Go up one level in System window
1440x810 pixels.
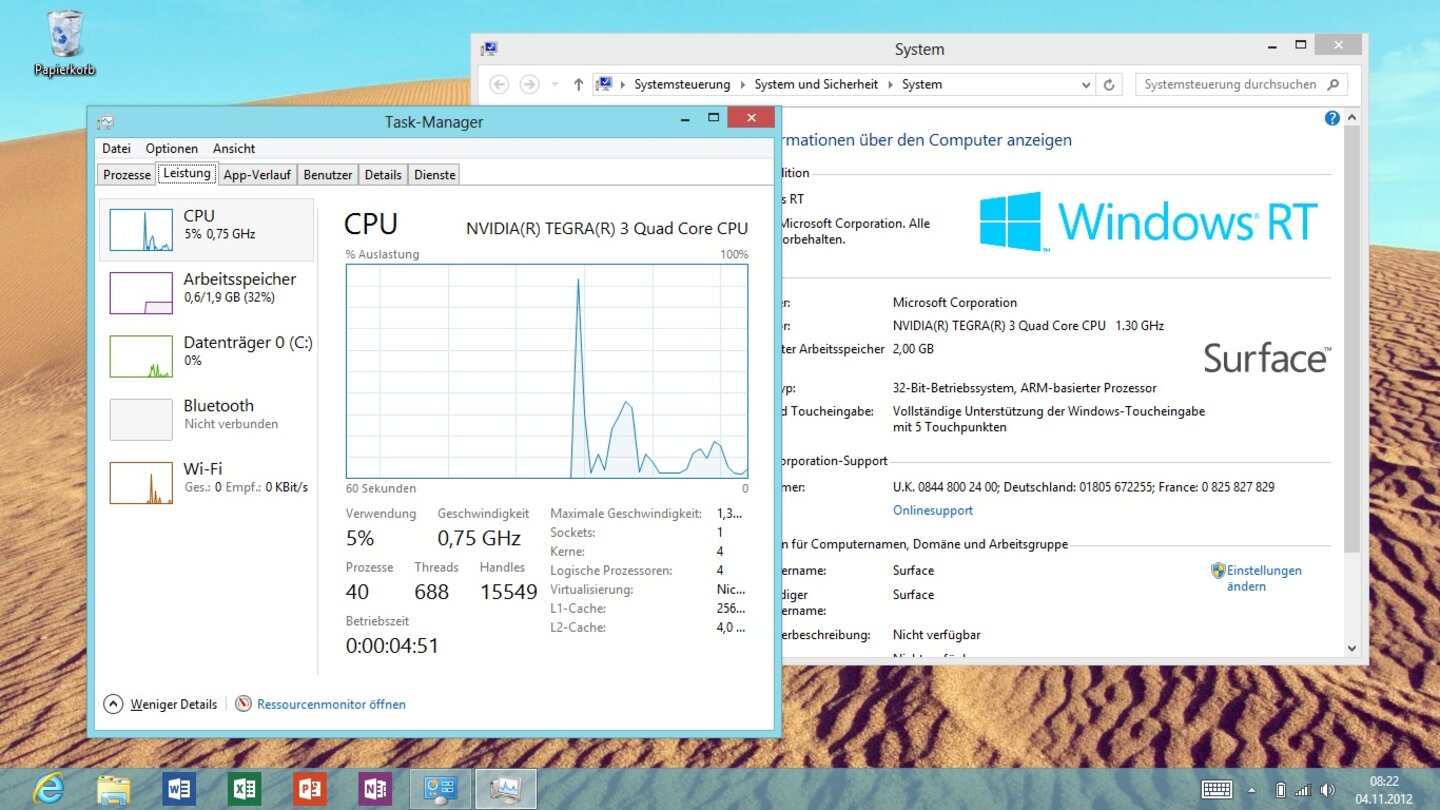tap(578, 85)
